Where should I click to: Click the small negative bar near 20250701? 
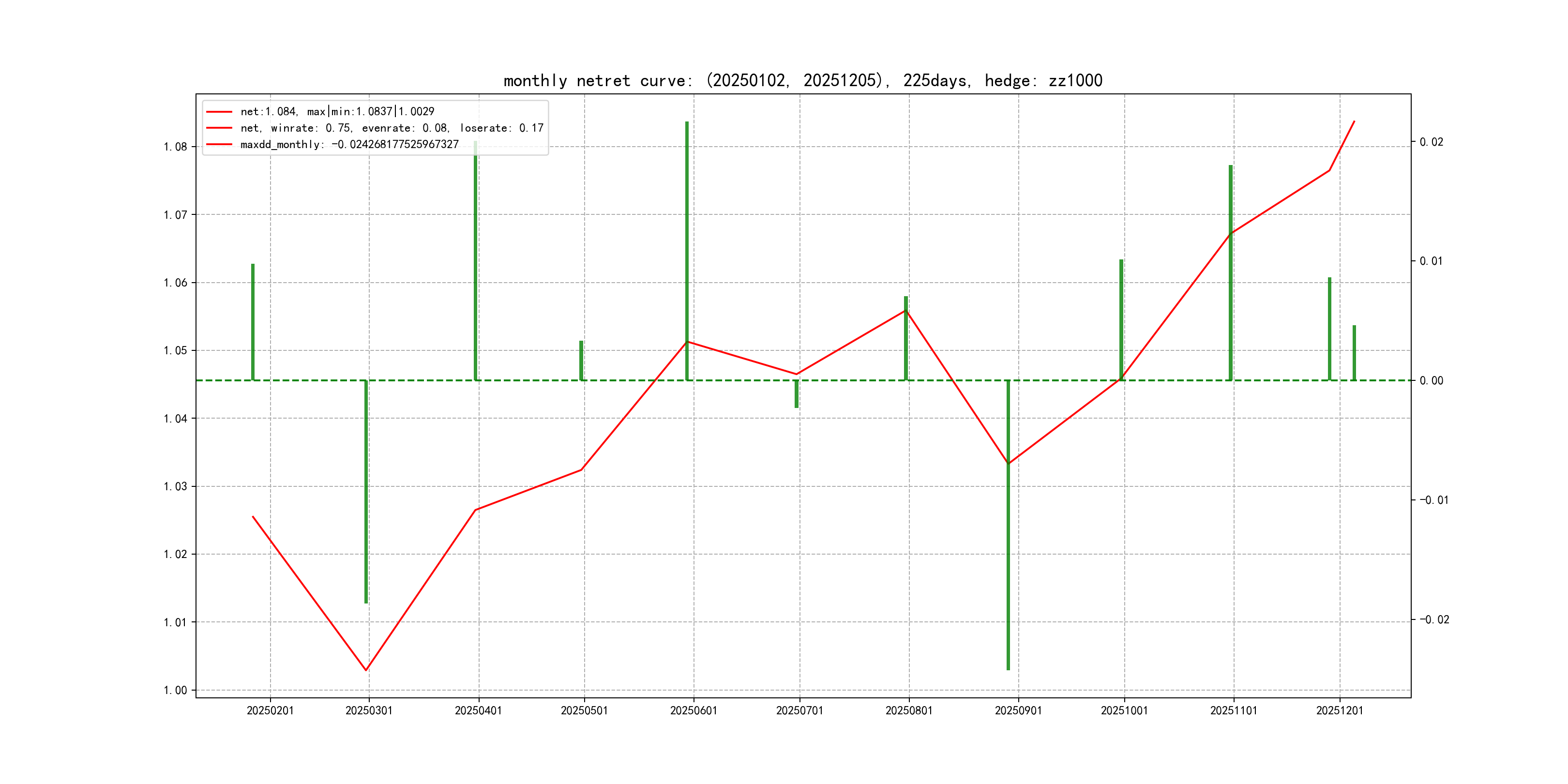pos(796,394)
